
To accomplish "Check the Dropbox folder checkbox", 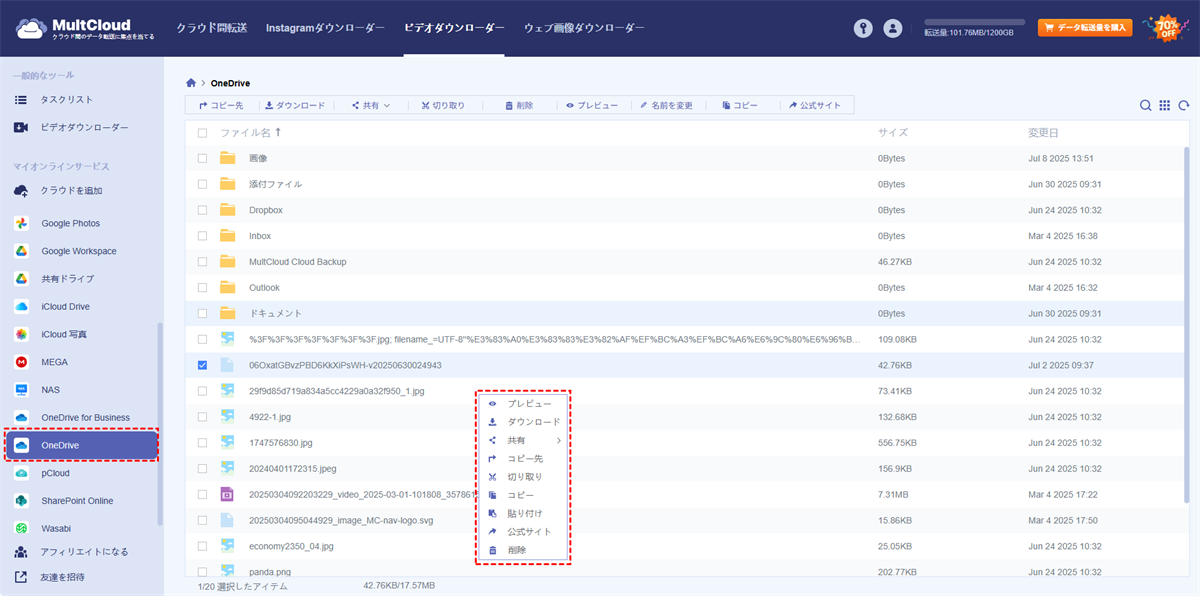I will click(x=202, y=210).
